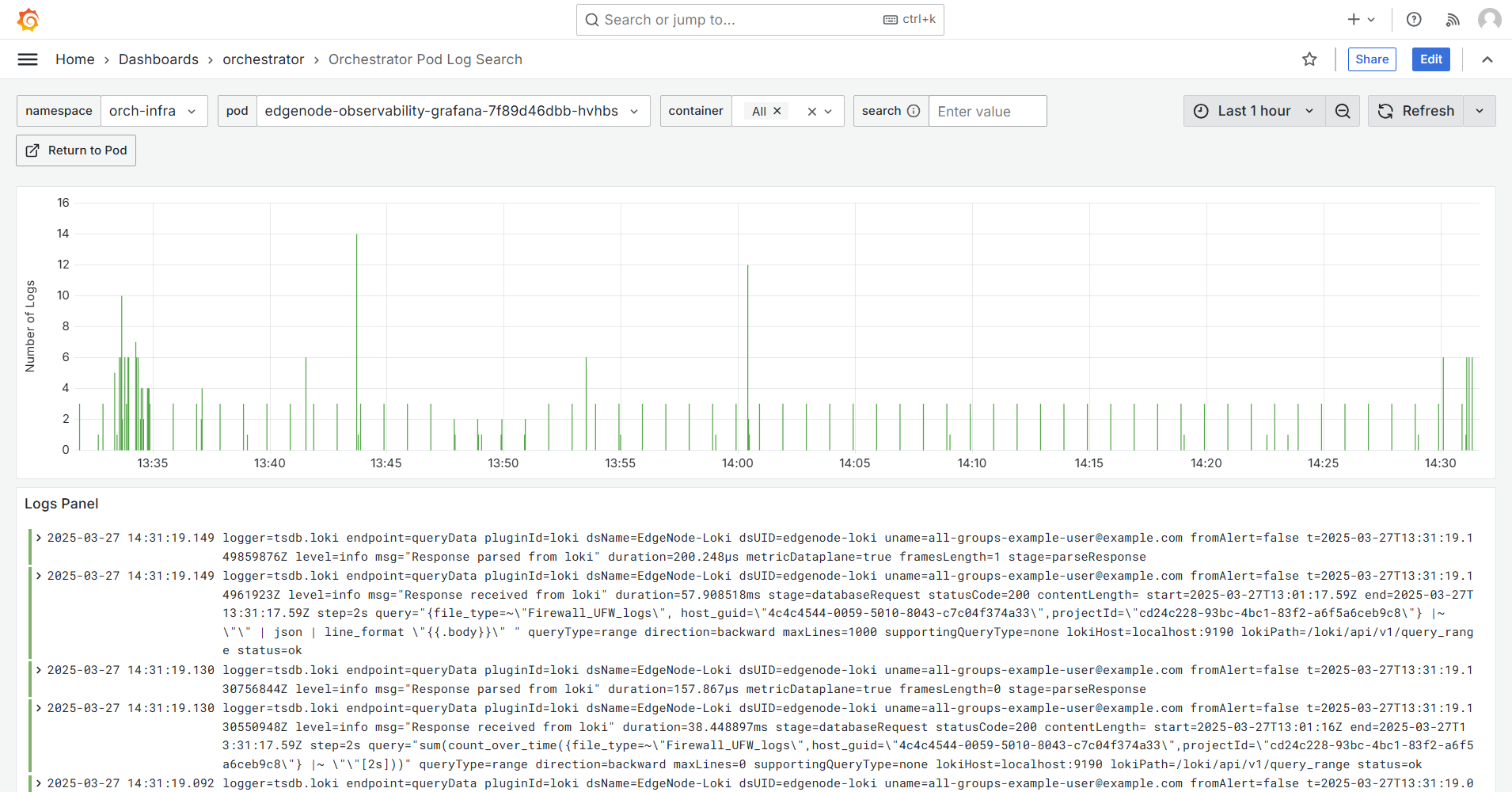Navigate to Dashboards breadcrumb
This screenshot has width=1512, height=792.
click(x=158, y=59)
